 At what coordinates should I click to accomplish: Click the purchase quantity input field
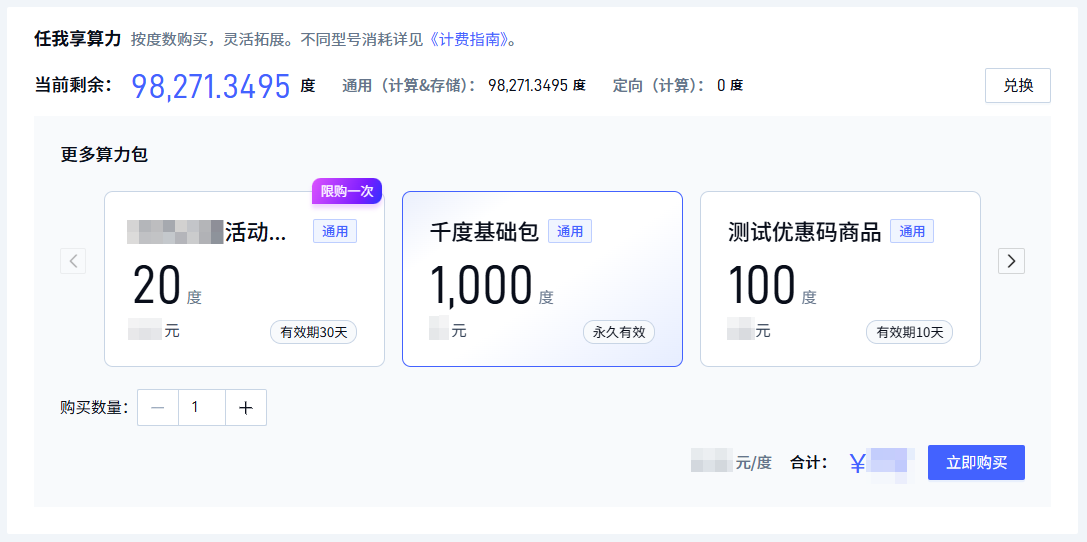click(x=202, y=408)
